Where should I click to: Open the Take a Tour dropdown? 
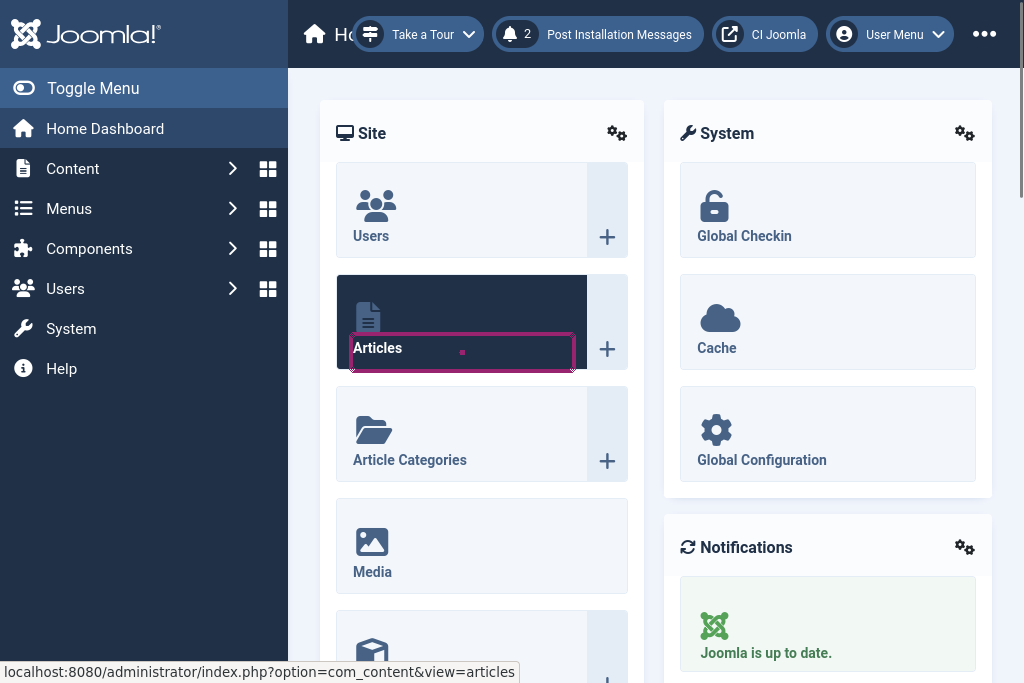(418, 34)
